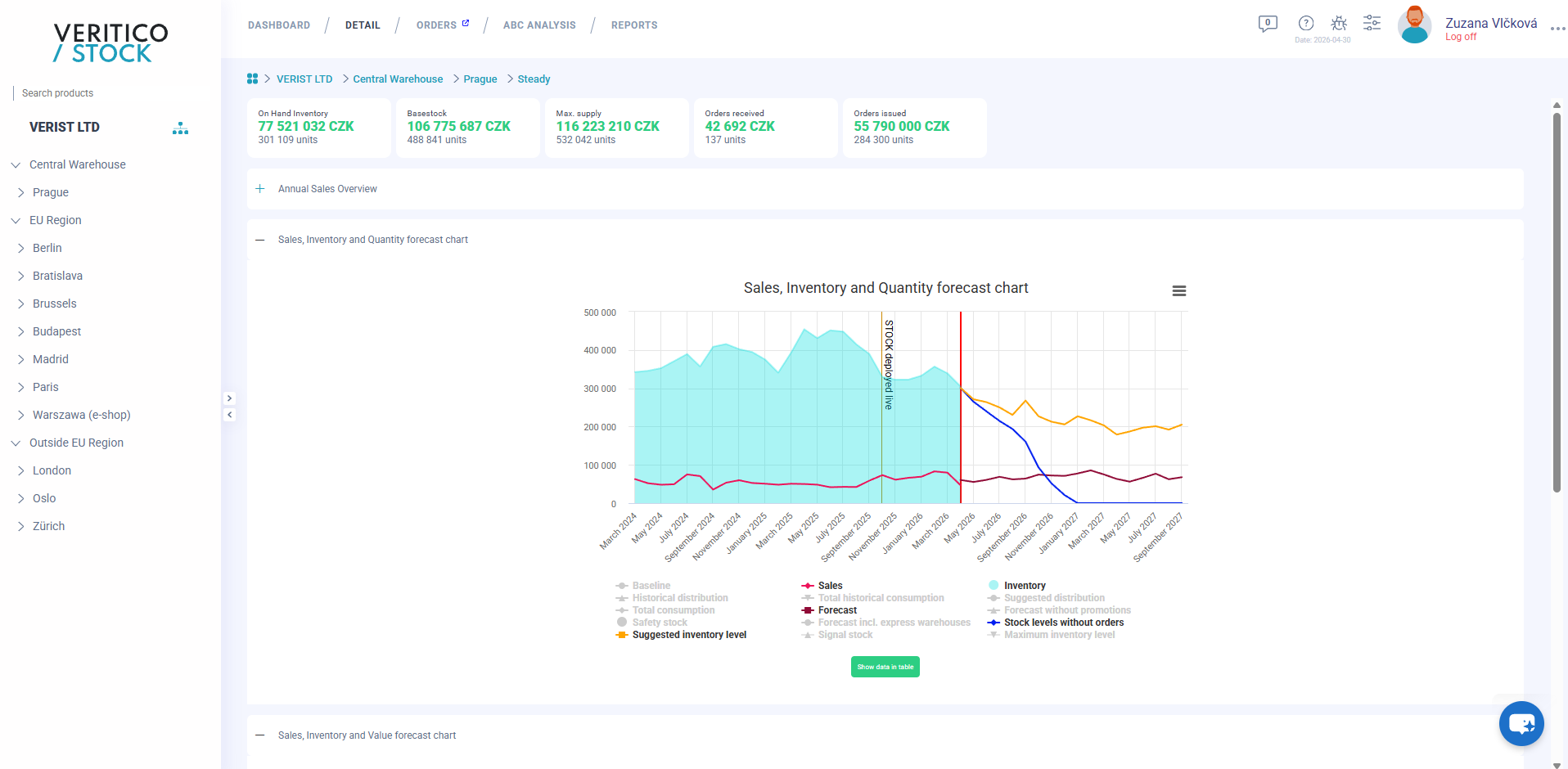Screen dimensions: 1568x769
Task: Collapse the Value forecast chart panel
Action: [x=260, y=735]
